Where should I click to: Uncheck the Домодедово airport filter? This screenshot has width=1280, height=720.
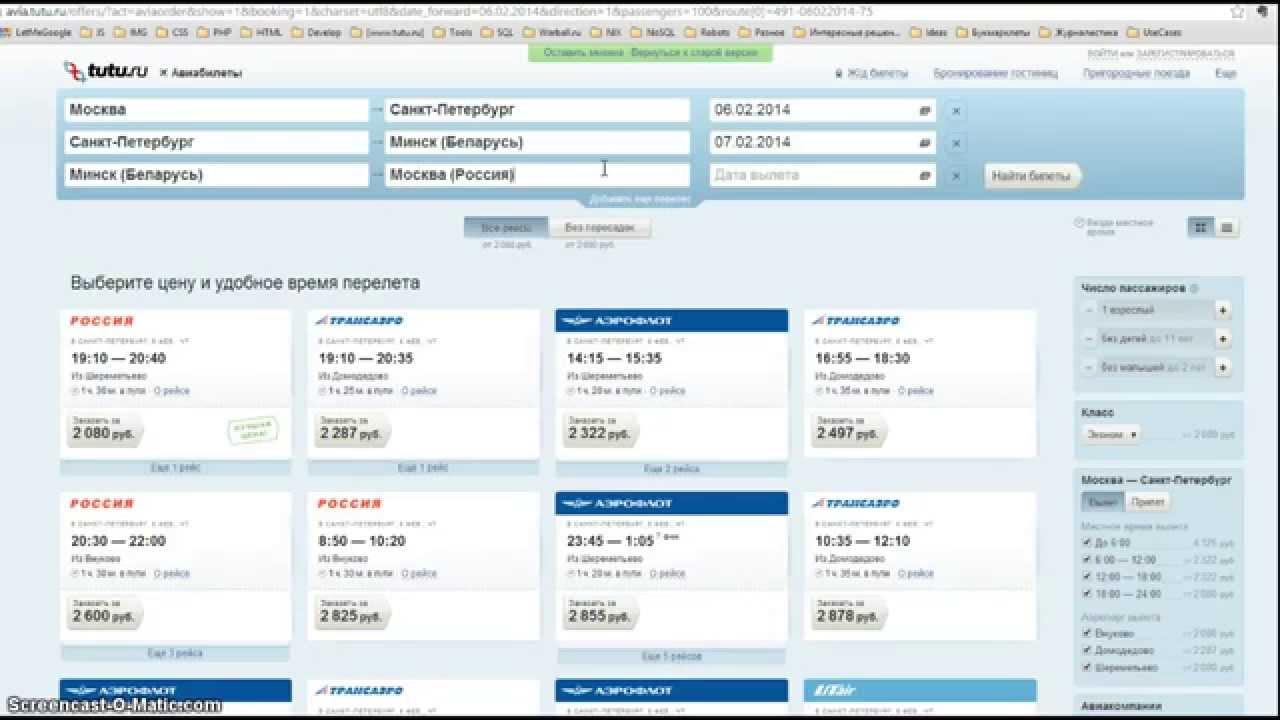pos(1087,650)
